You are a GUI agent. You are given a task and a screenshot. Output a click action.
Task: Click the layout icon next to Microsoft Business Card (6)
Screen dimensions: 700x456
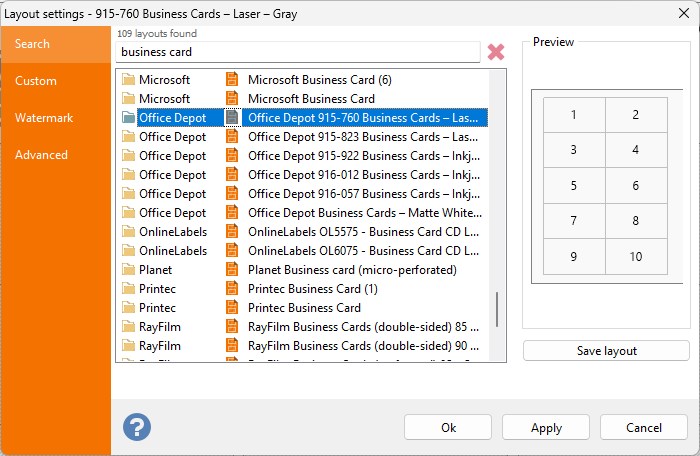click(232, 79)
